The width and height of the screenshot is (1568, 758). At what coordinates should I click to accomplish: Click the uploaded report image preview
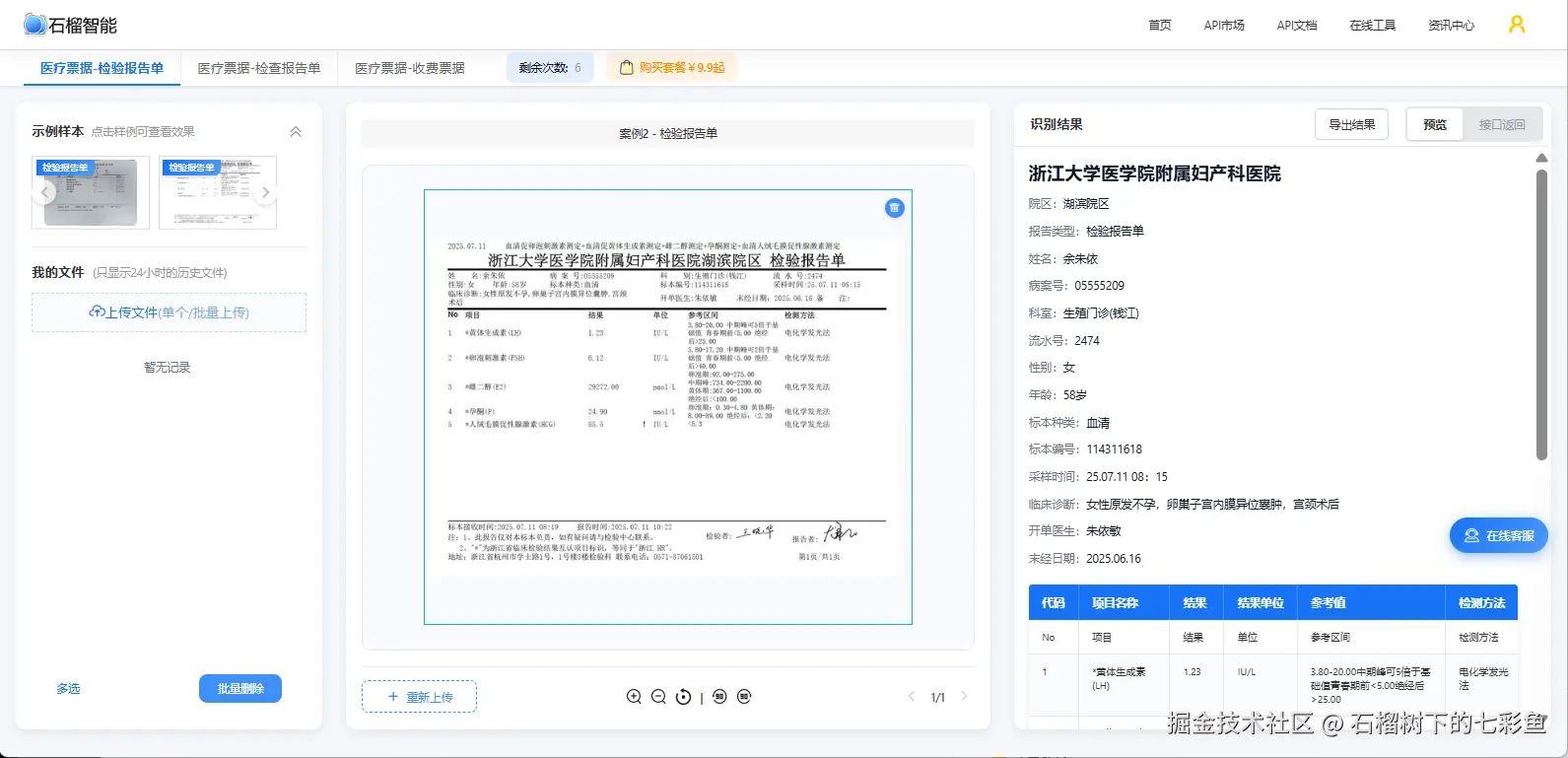click(x=668, y=407)
